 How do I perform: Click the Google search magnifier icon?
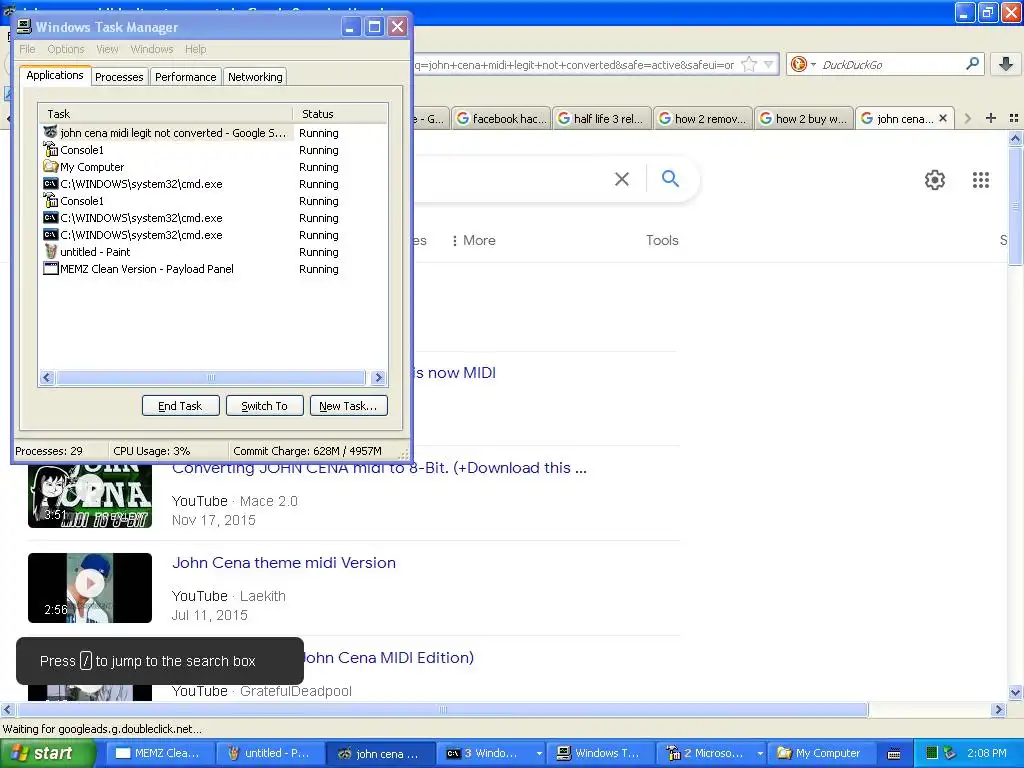[x=670, y=178]
